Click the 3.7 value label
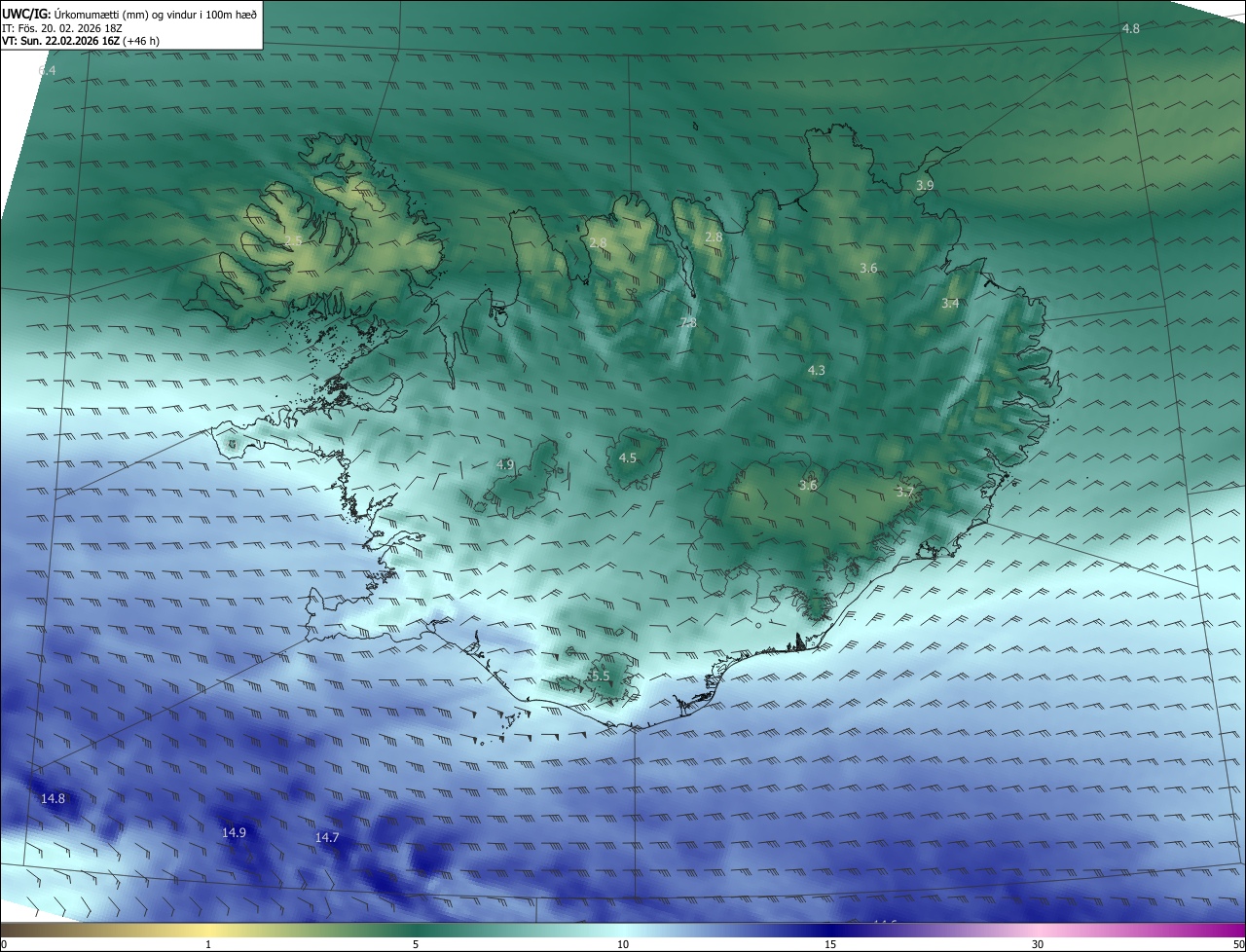The width and height of the screenshot is (1246, 952). (x=904, y=493)
